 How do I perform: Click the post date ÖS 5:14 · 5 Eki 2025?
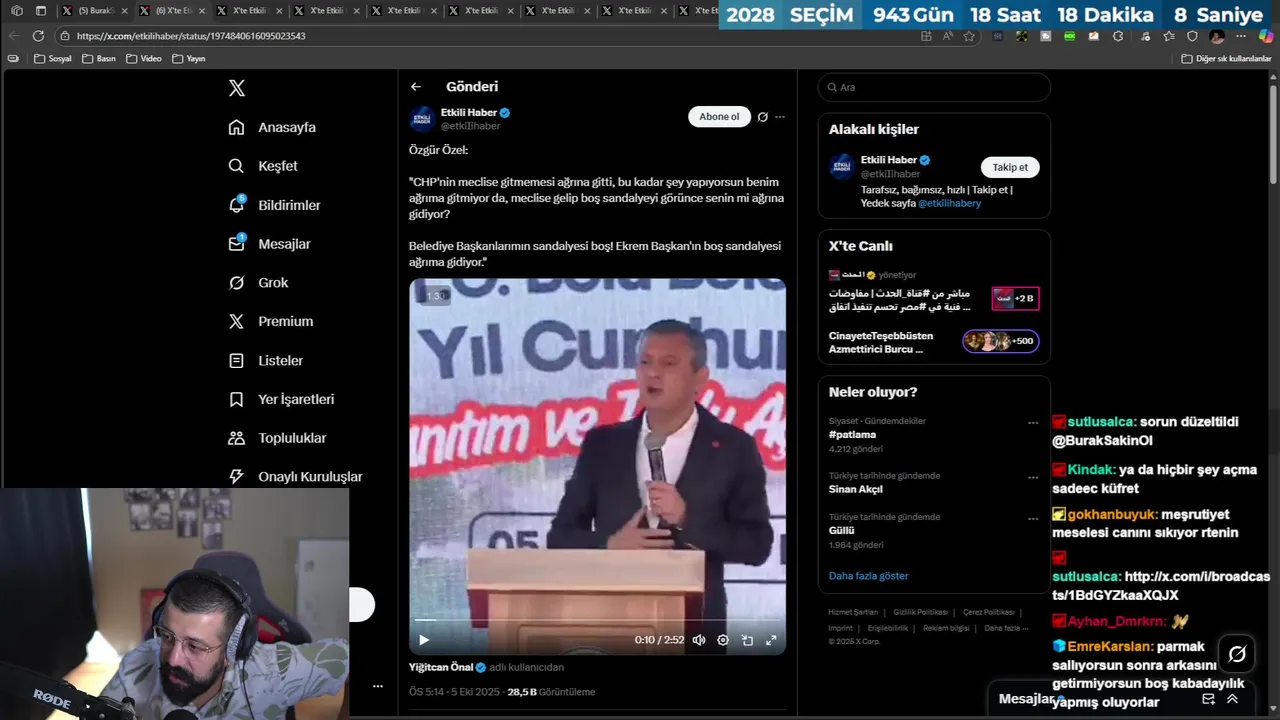click(455, 692)
